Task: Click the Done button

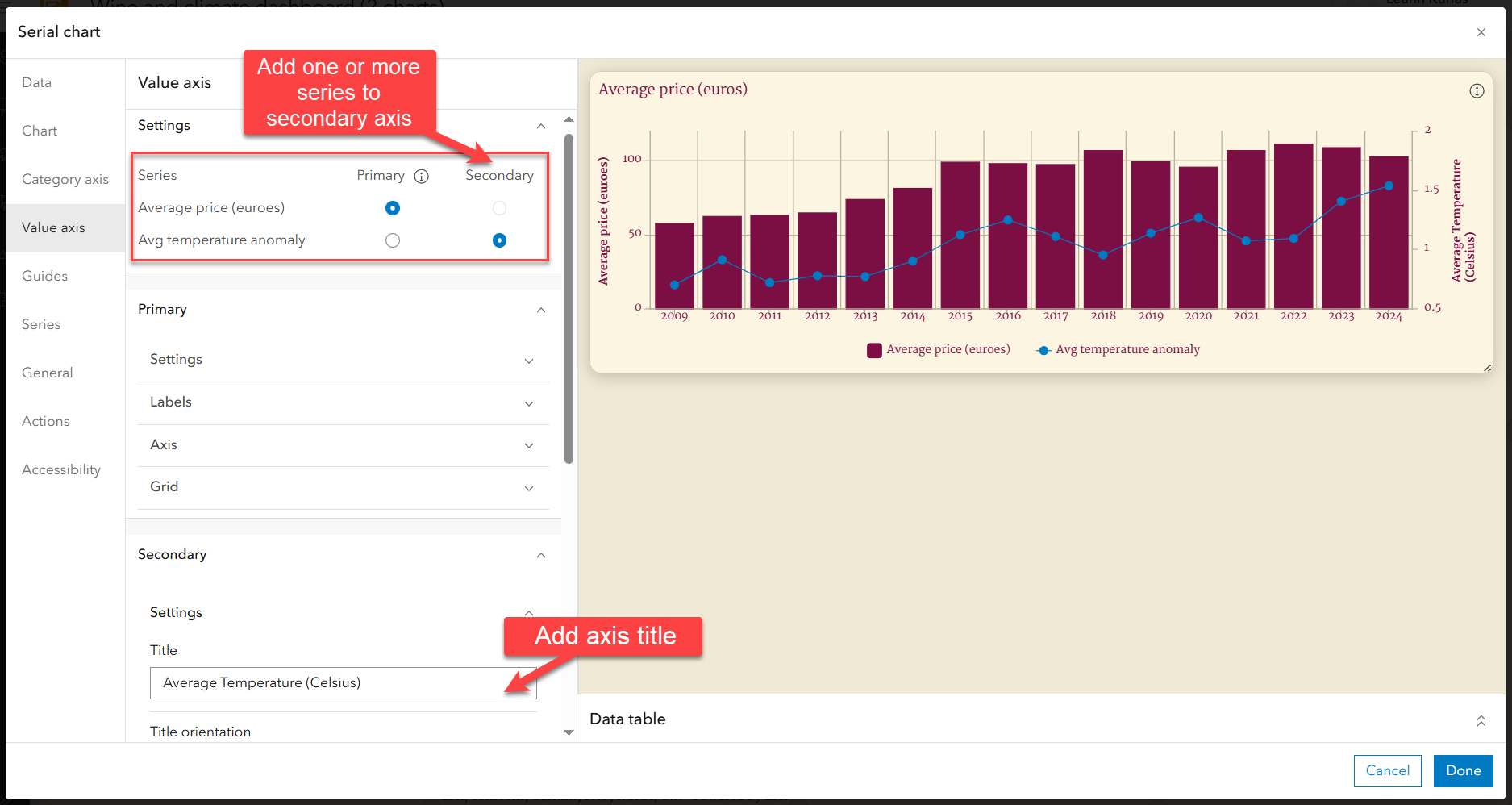Action: 1463,770
